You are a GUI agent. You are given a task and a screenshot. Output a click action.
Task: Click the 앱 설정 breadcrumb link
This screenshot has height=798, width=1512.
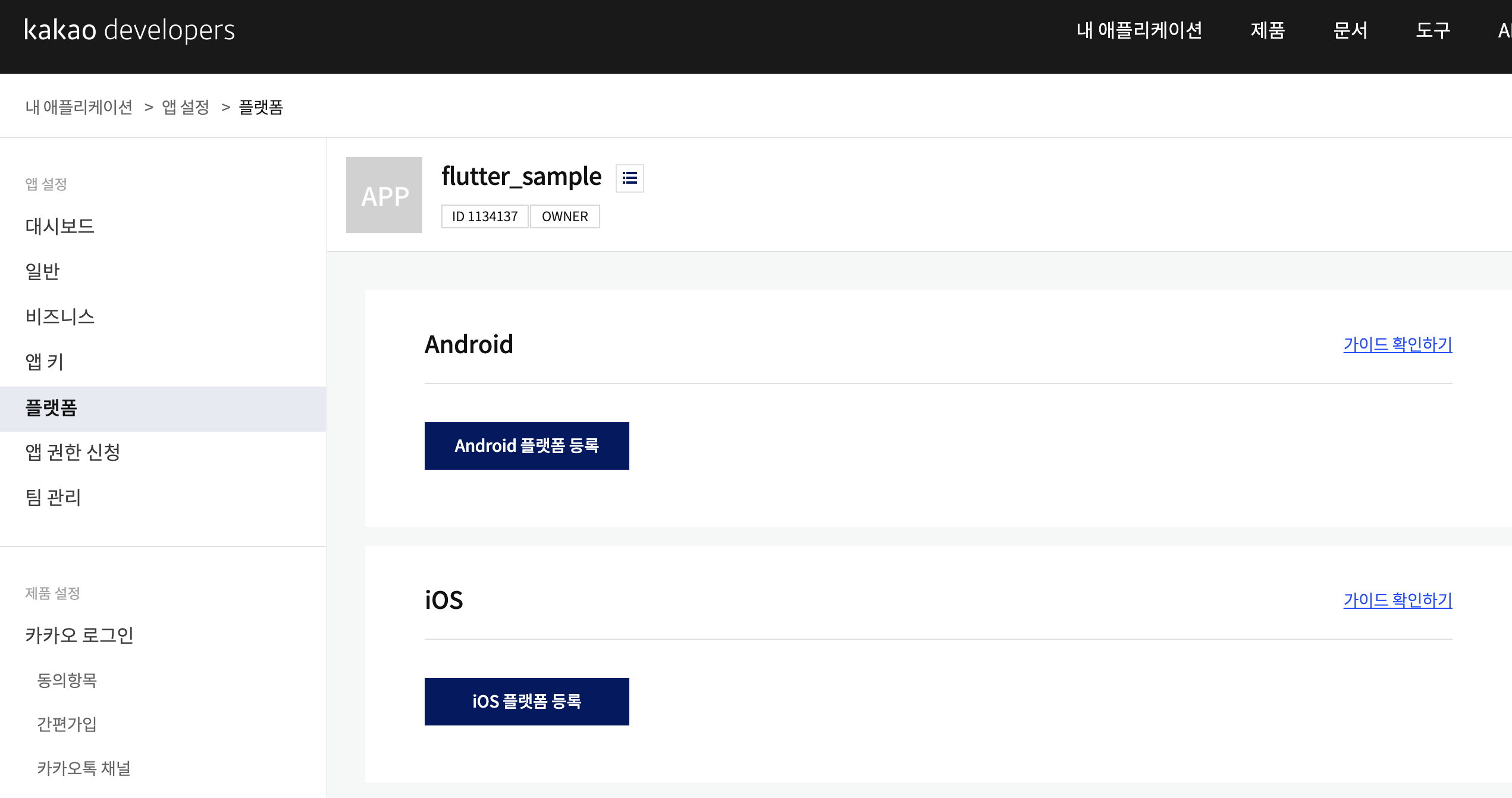[x=186, y=107]
